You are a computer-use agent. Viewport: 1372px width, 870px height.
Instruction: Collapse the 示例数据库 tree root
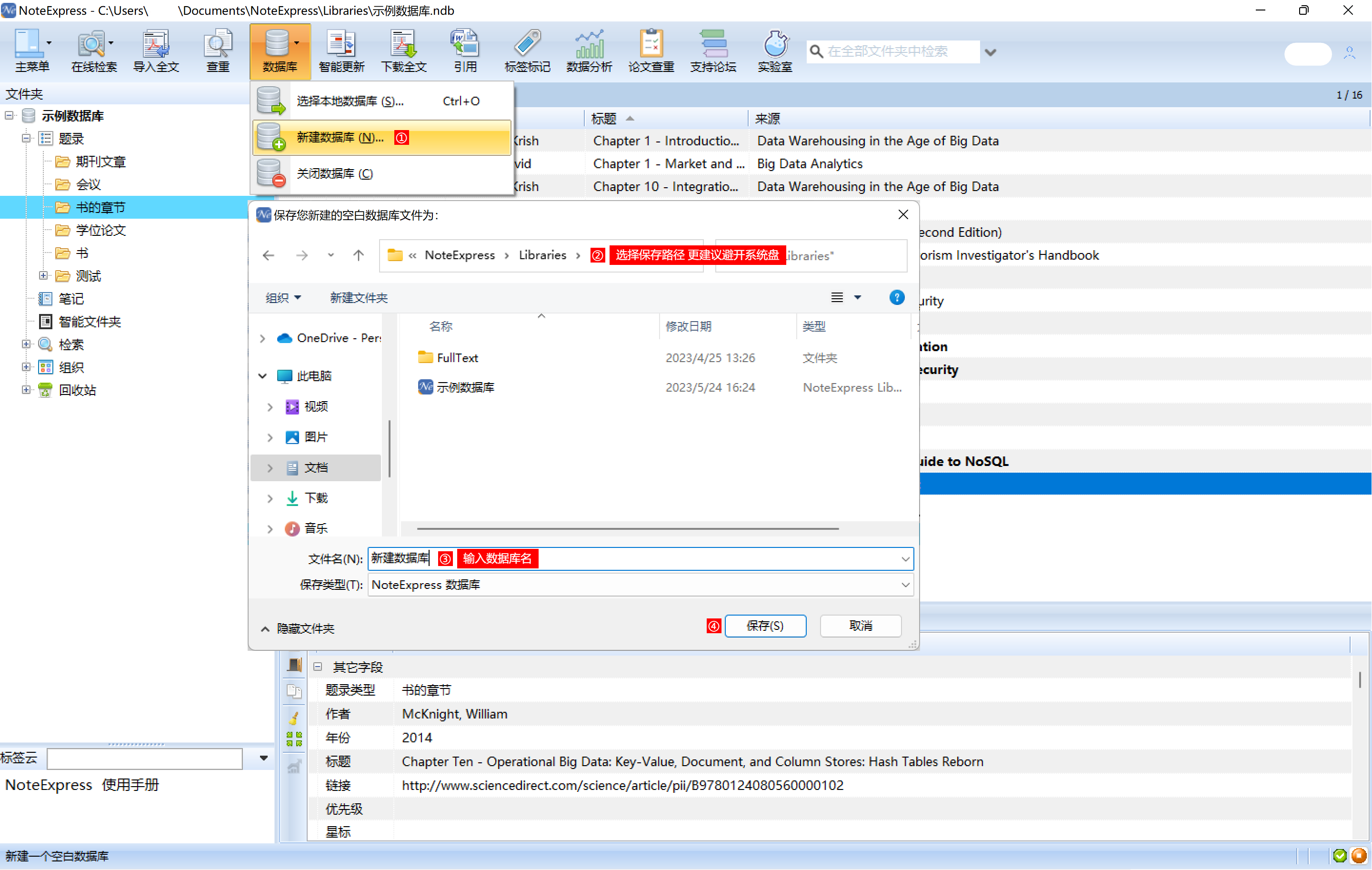(x=9, y=116)
